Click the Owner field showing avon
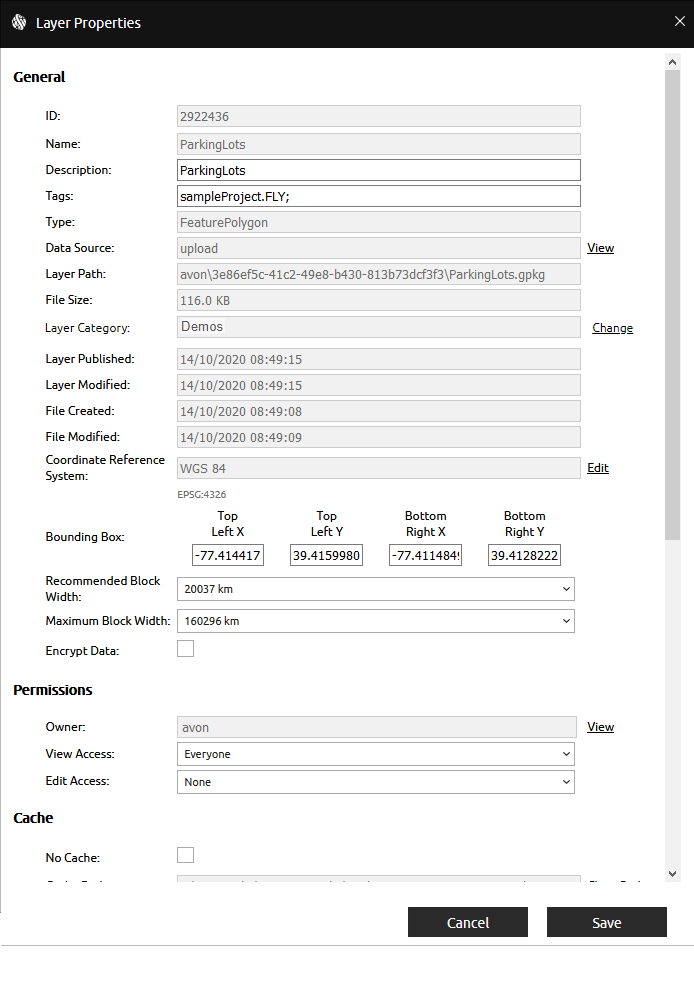 [377, 727]
